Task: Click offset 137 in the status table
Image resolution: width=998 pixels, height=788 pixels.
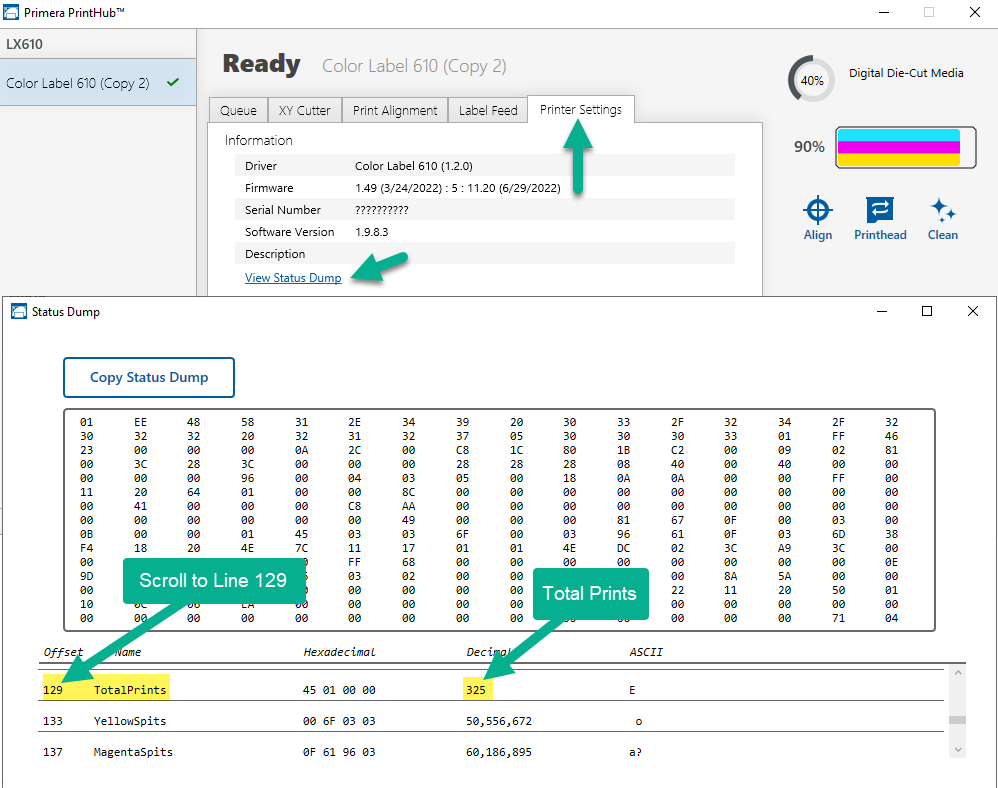Action: pos(53,752)
